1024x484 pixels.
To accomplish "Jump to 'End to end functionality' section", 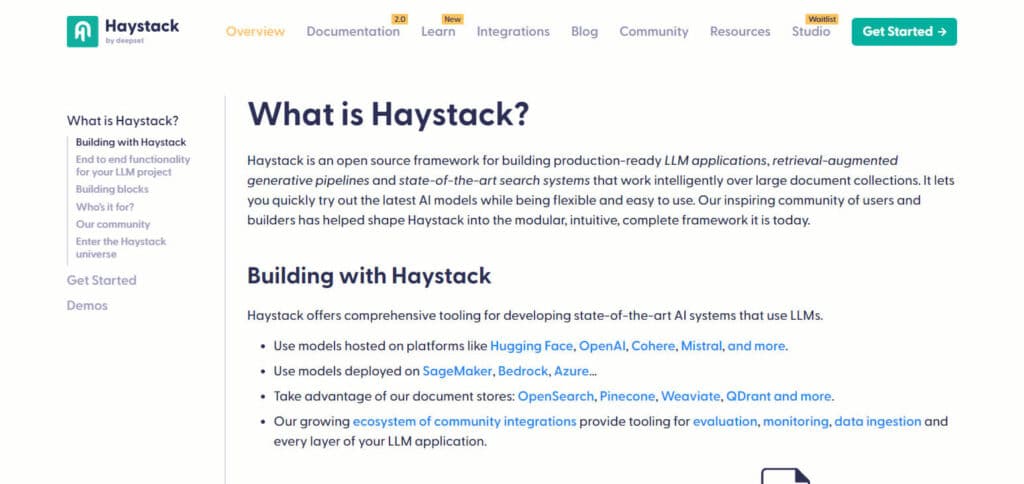I will (133, 166).
